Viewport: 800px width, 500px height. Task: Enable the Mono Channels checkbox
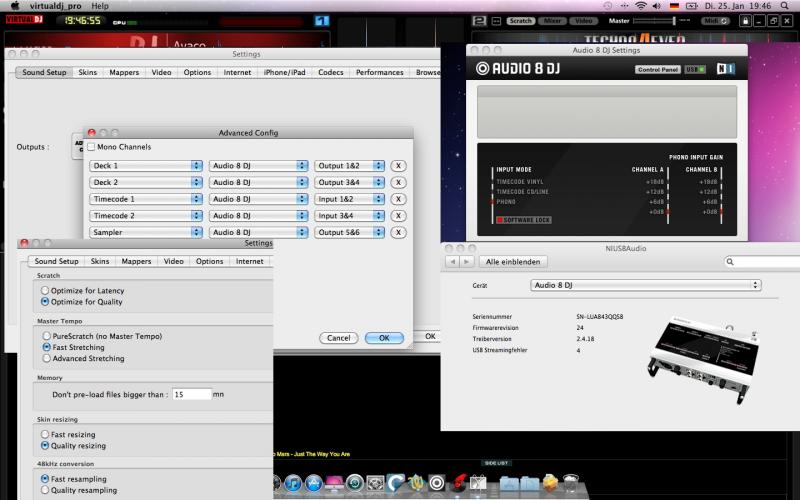point(91,147)
